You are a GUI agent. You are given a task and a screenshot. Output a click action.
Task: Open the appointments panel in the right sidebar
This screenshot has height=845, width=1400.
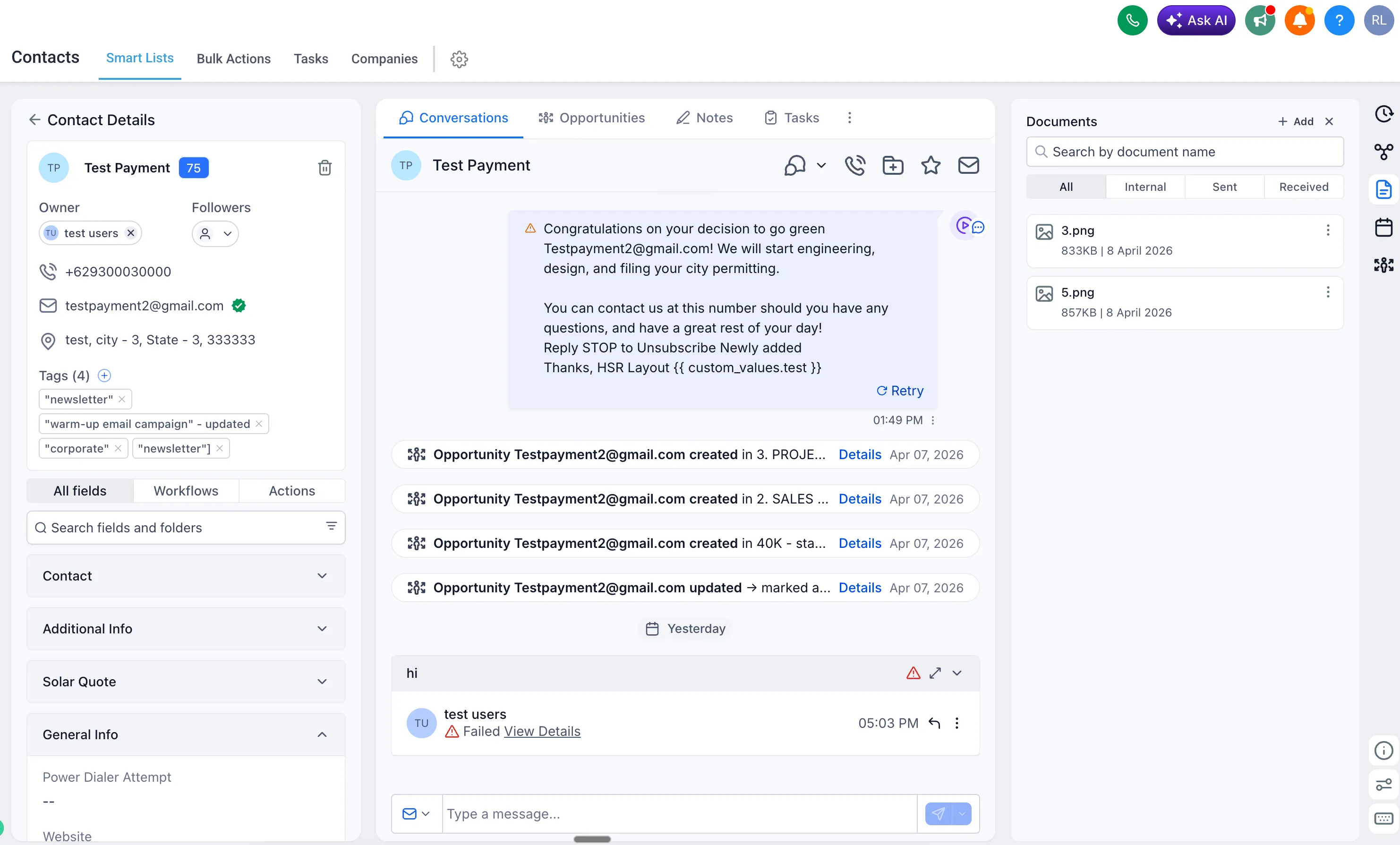pos(1383,227)
